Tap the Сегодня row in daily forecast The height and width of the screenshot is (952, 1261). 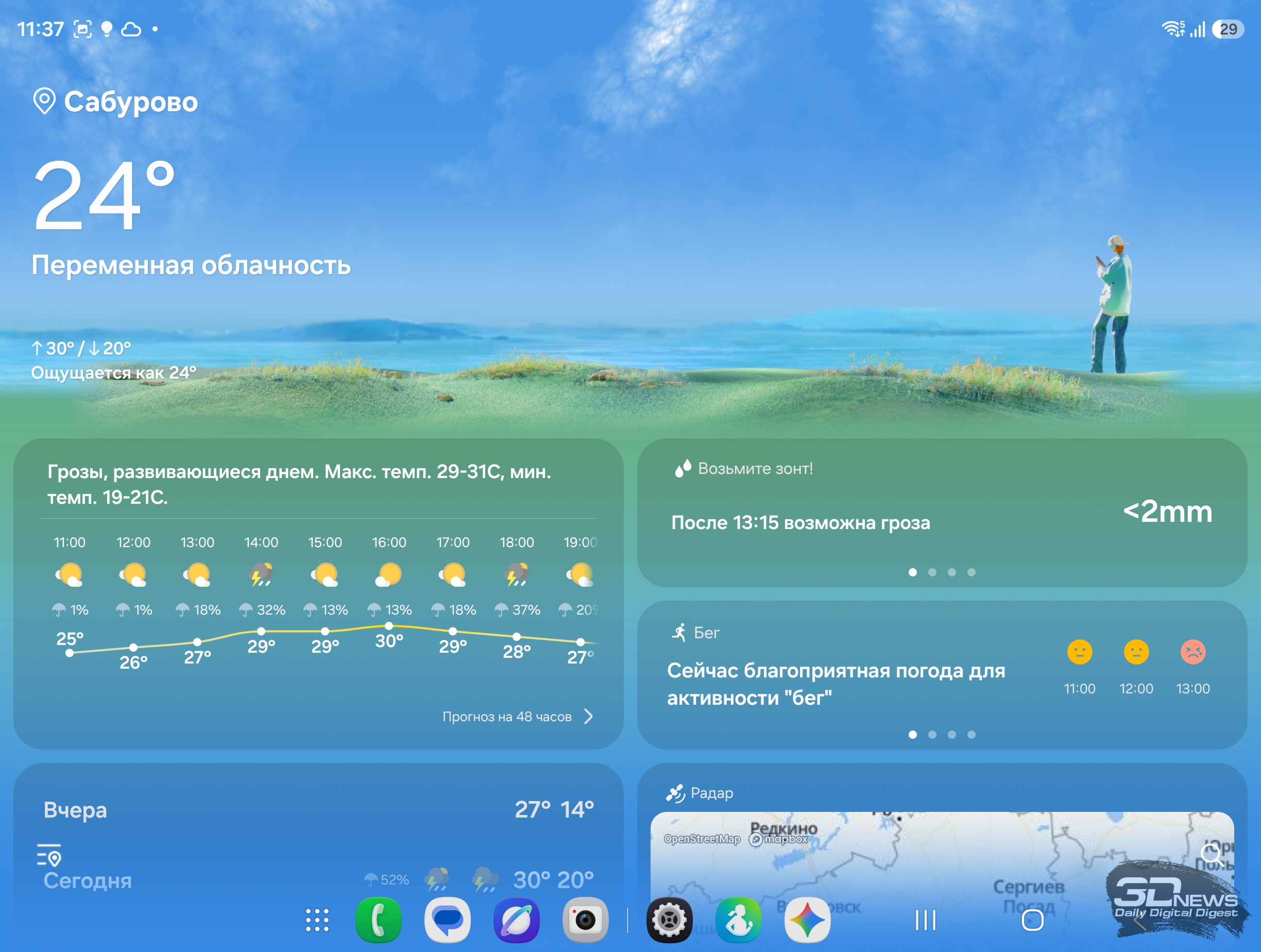(318, 880)
